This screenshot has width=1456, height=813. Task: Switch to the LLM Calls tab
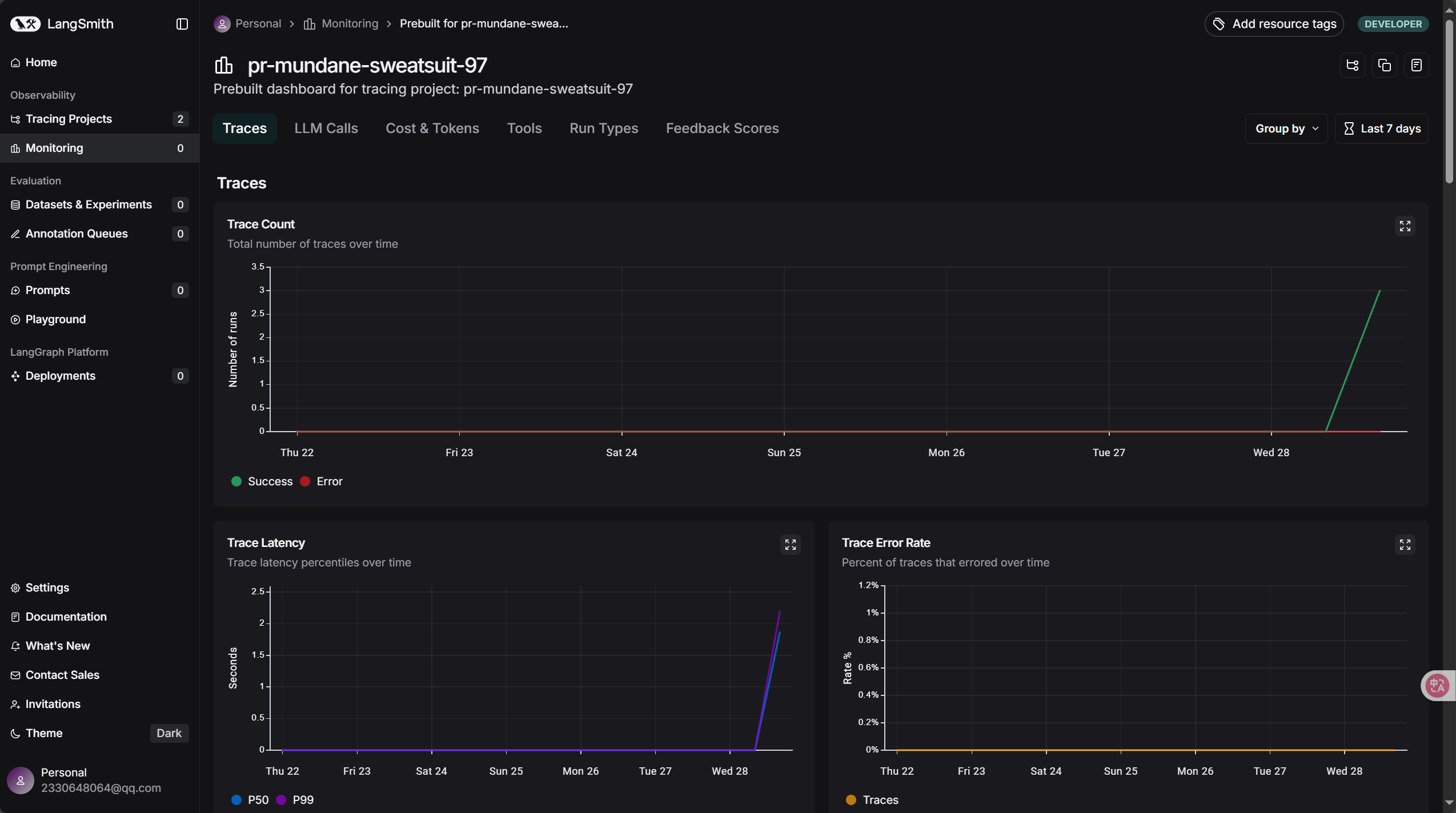[326, 128]
